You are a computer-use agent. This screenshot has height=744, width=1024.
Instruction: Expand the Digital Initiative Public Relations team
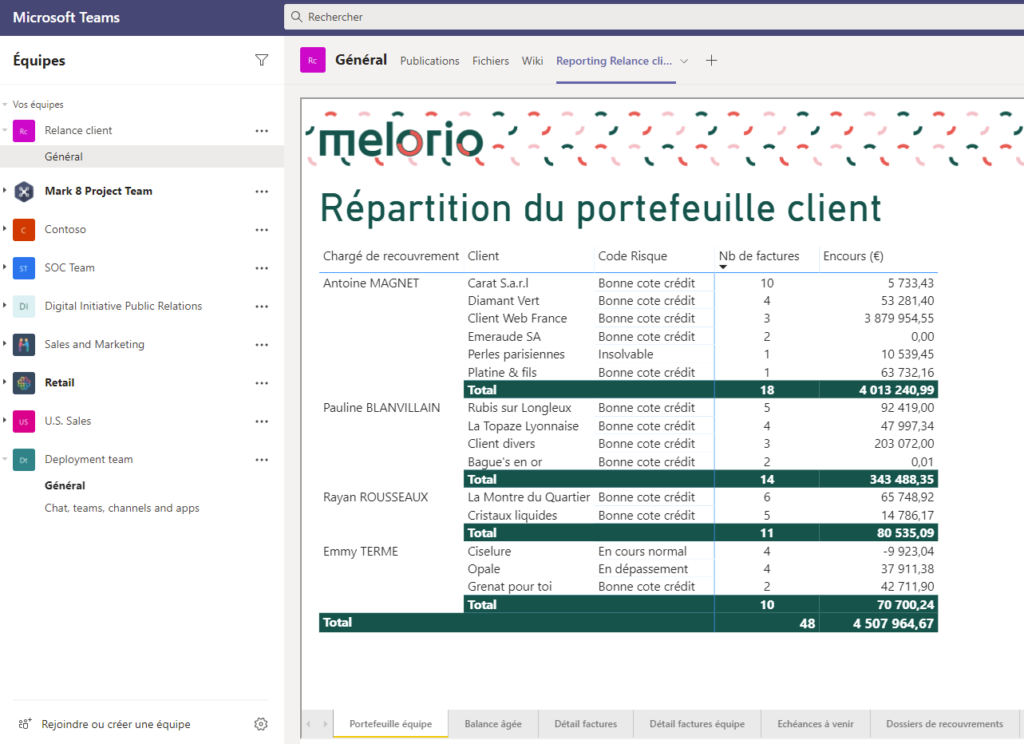point(5,306)
